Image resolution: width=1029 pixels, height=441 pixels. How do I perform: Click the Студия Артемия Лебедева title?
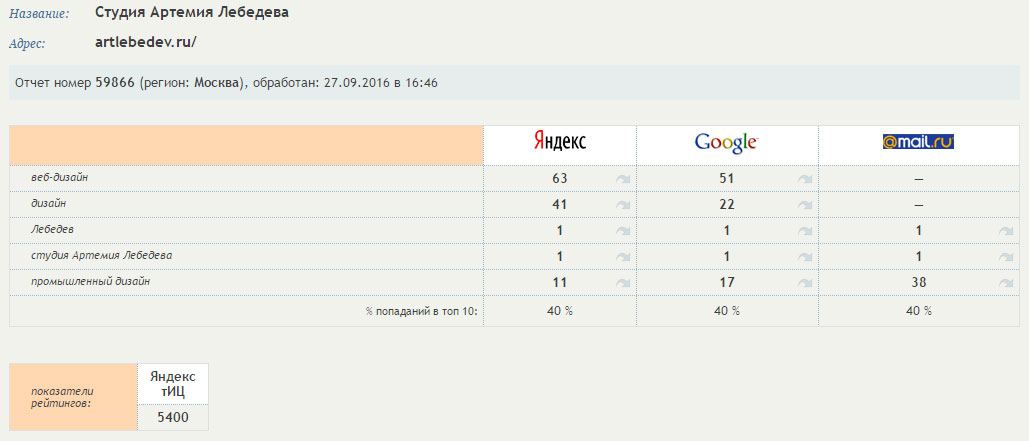(x=192, y=12)
